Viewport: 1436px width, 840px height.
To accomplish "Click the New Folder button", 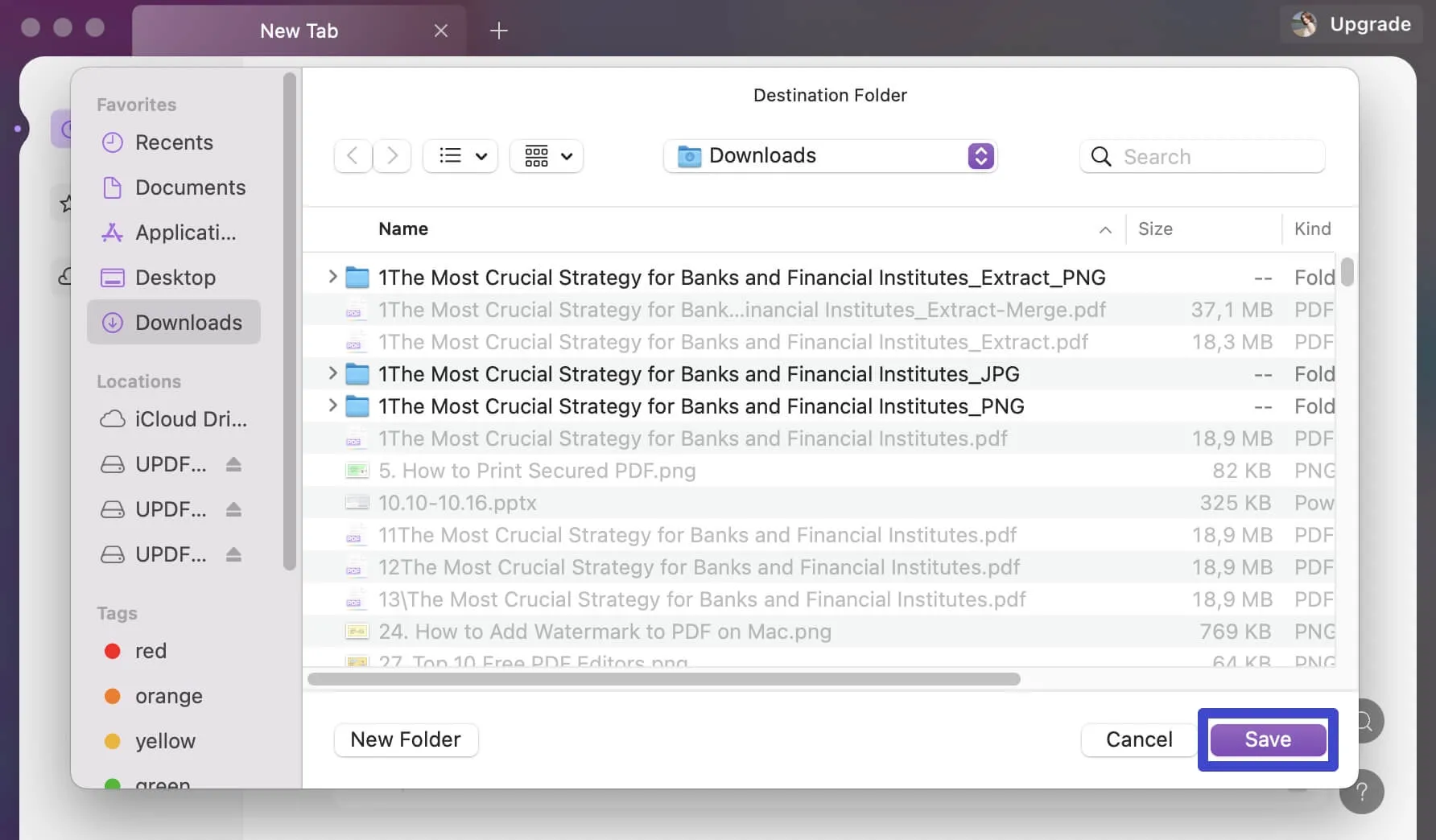I will (x=406, y=739).
